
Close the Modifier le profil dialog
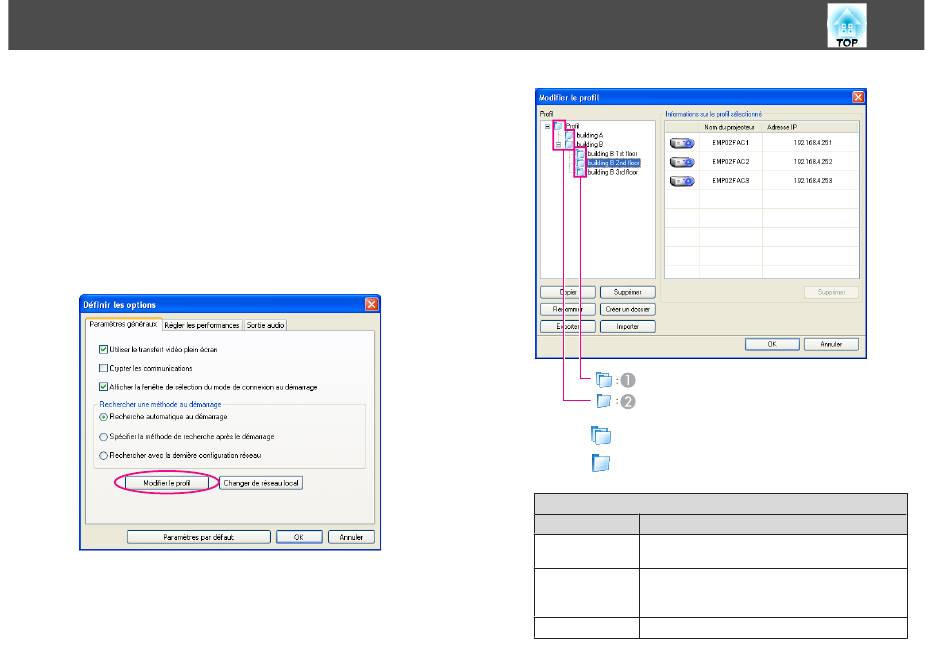click(858, 97)
